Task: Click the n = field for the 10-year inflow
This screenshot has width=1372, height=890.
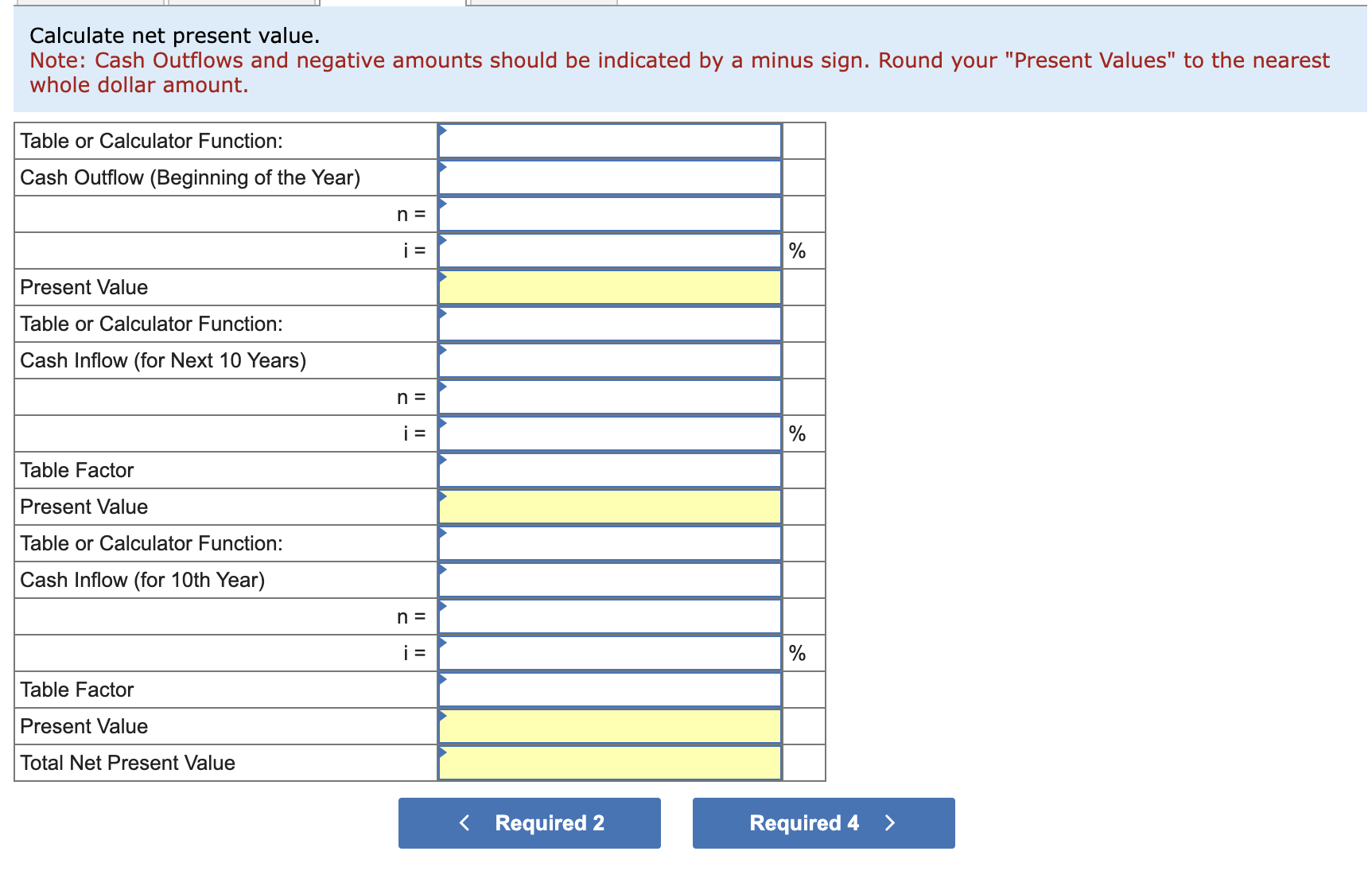Action: point(611,397)
